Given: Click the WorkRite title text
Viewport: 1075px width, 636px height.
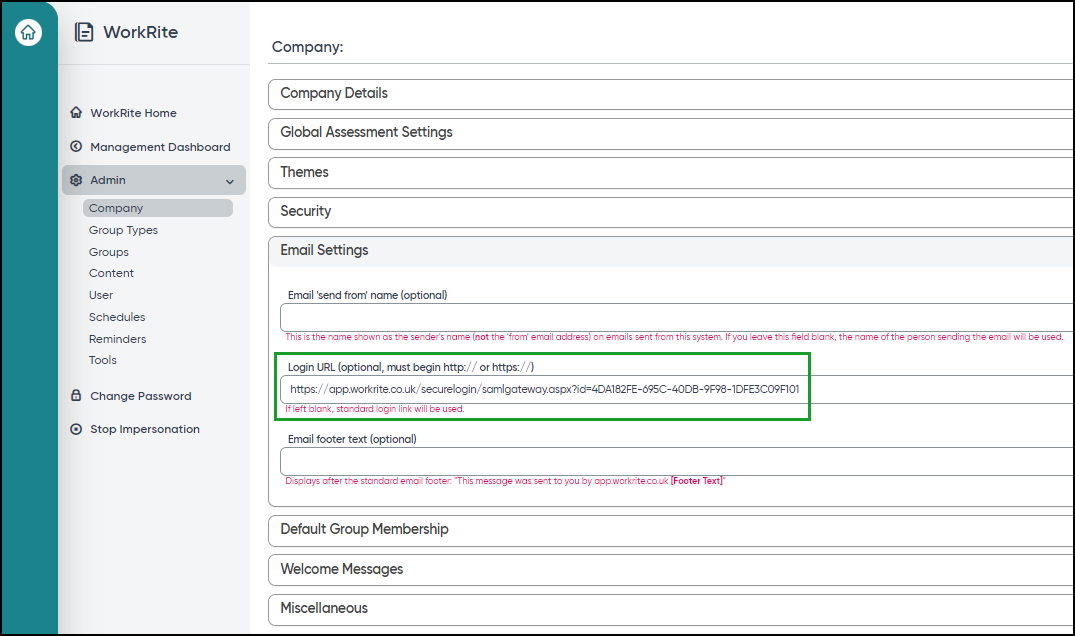Looking at the screenshot, I should coord(141,32).
